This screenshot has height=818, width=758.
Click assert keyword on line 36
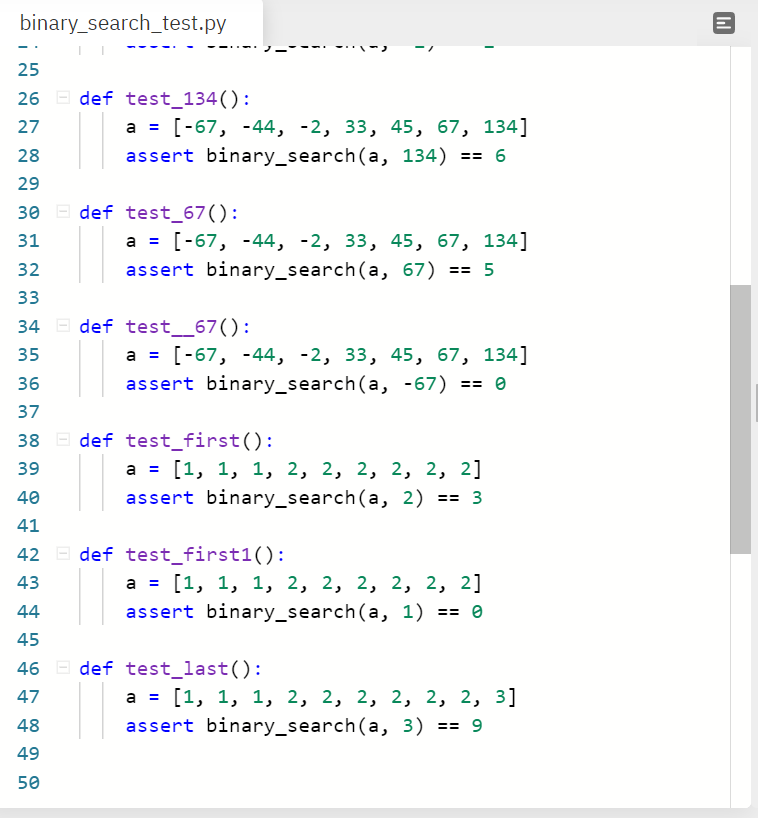click(160, 384)
